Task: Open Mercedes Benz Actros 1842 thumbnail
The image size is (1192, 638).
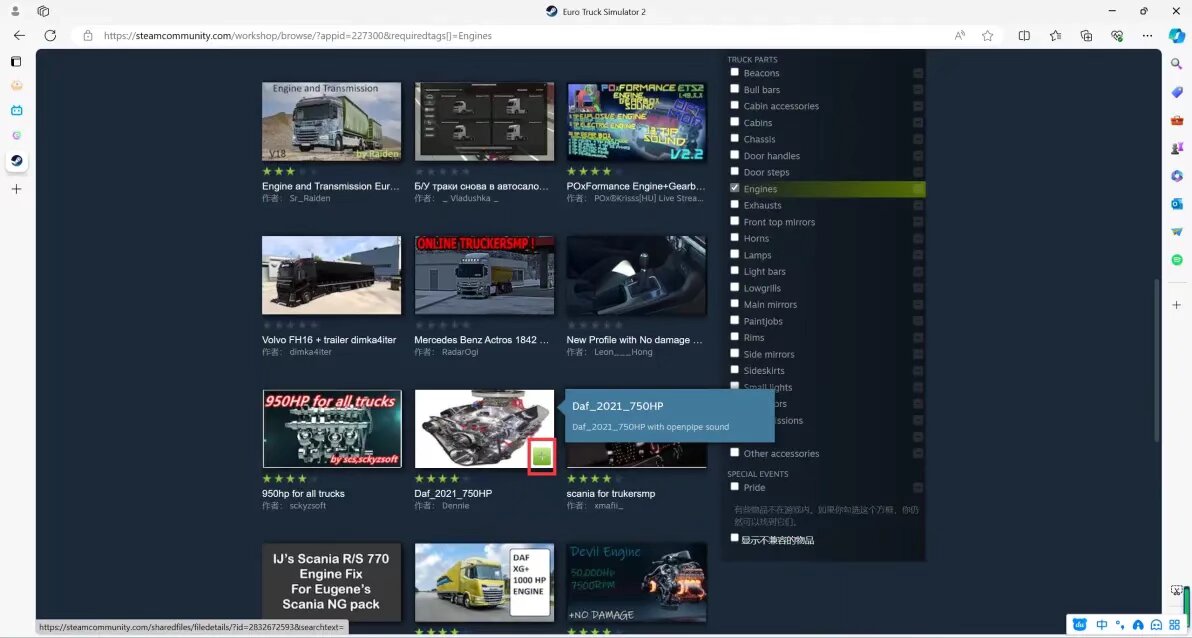Action: point(484,275)
